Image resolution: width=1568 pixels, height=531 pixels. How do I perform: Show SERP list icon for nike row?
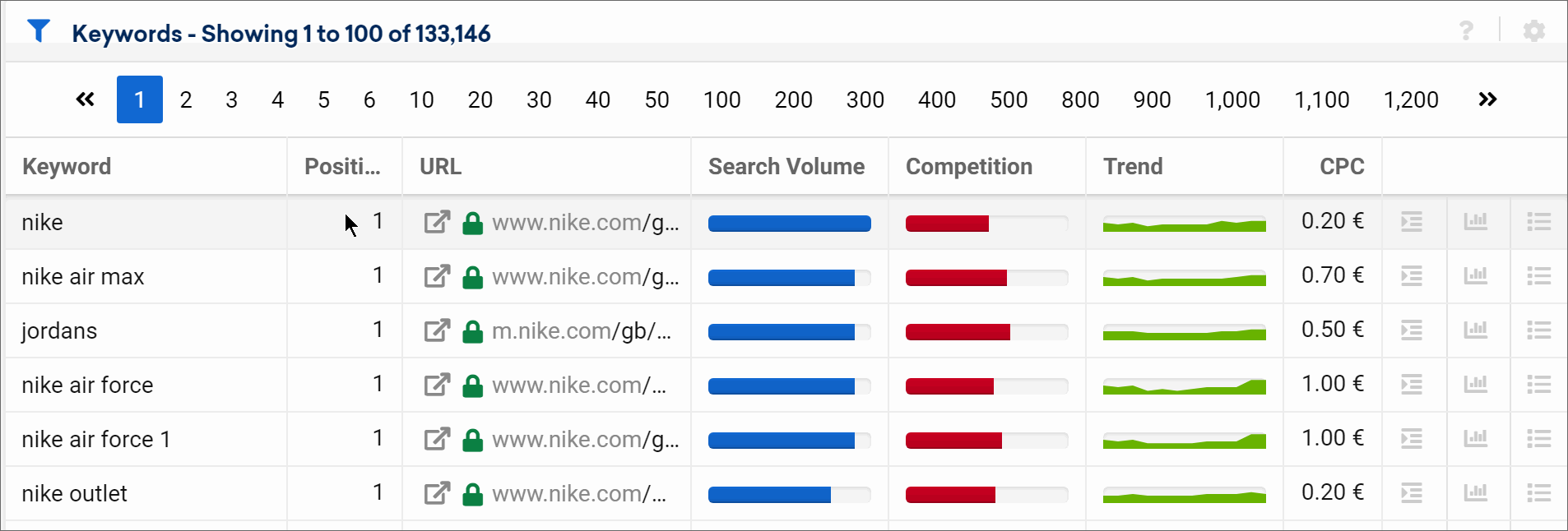click(1539, 222)
